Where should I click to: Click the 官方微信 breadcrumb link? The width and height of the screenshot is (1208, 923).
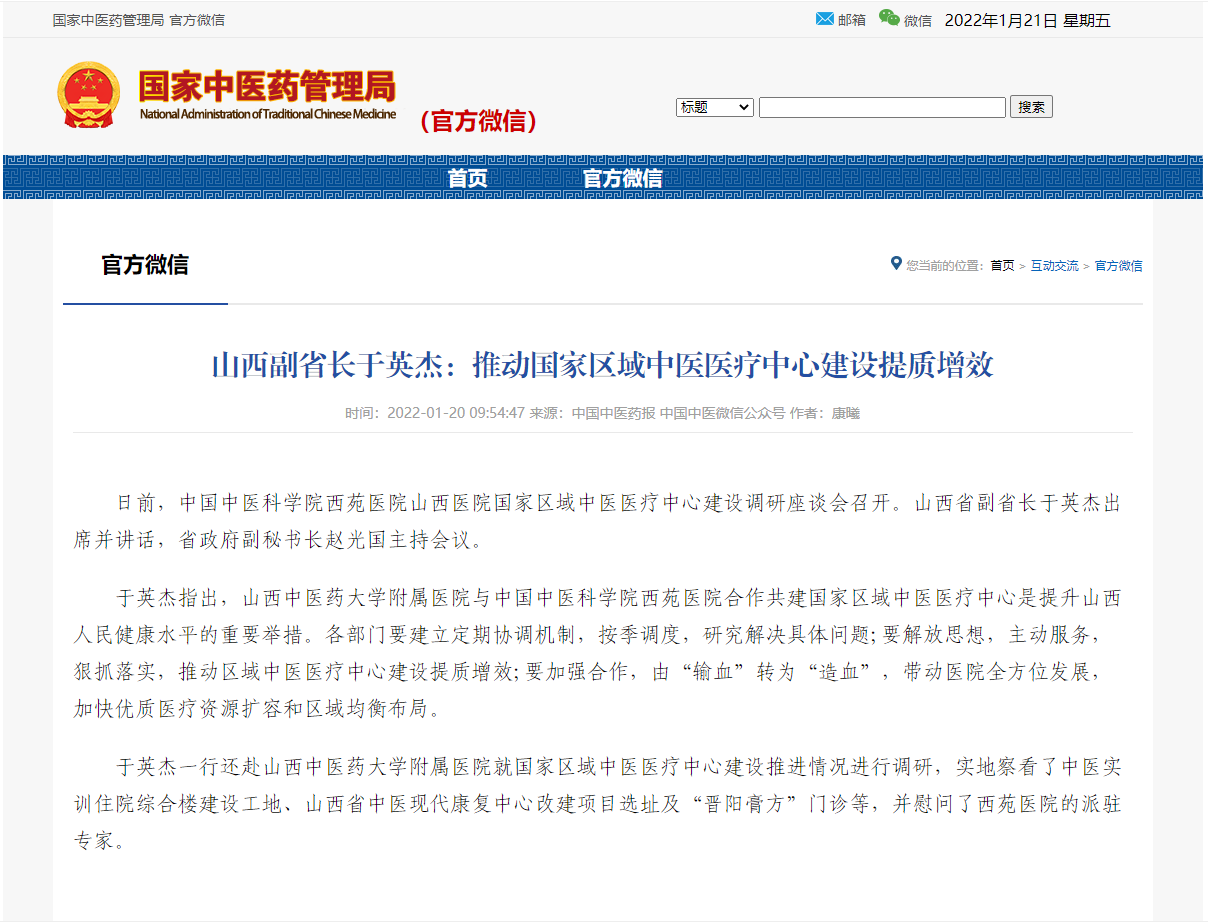(1118, 266)
